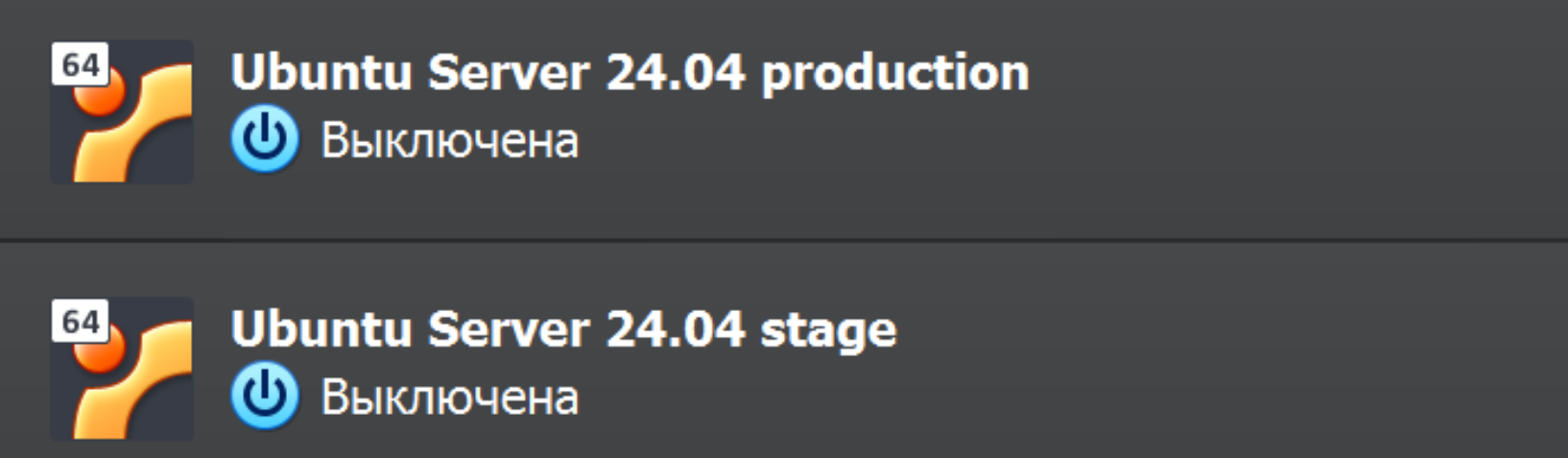
Task: Click the divider line between the two VMs
Action: pos(784,239)
